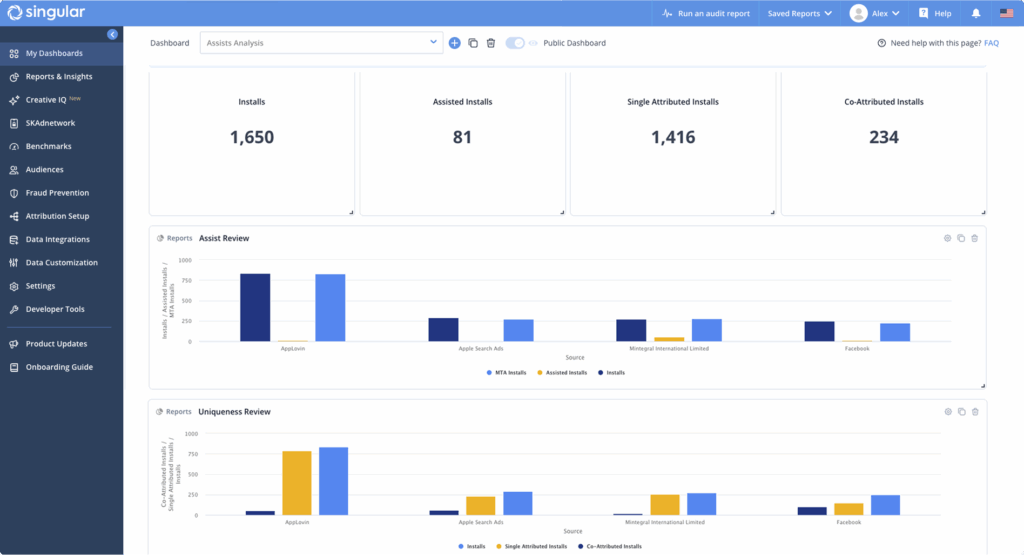
Task: Delete the dashboard with the trash icon
Action: [490, 43]
